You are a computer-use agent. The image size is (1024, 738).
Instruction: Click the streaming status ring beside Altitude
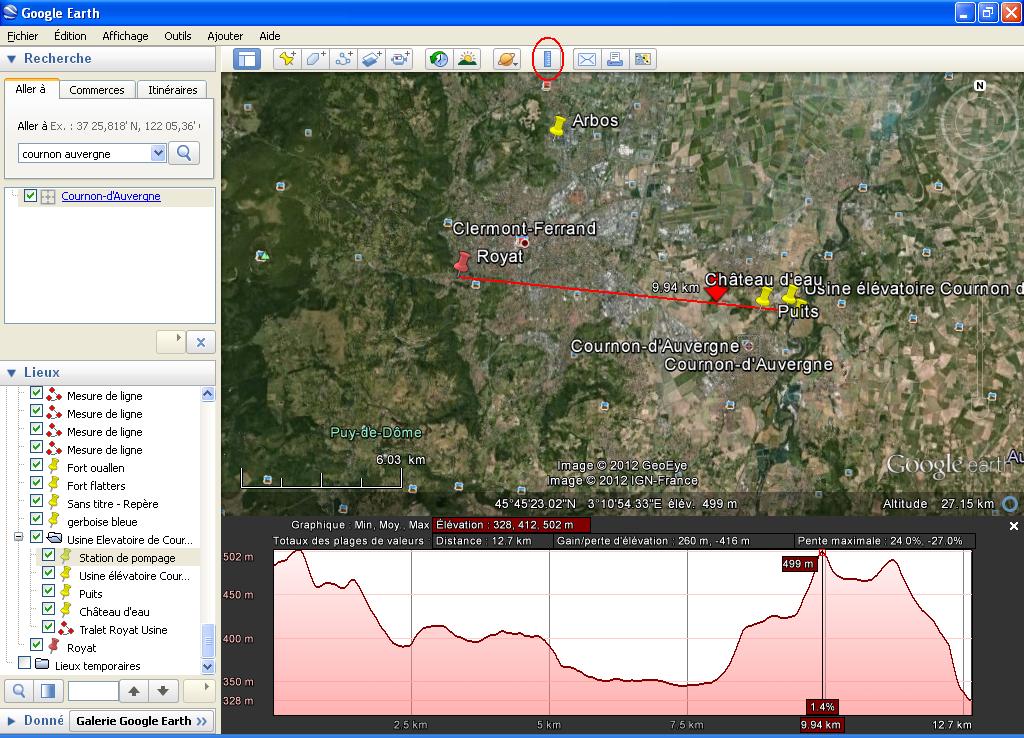pos(1010,504)
